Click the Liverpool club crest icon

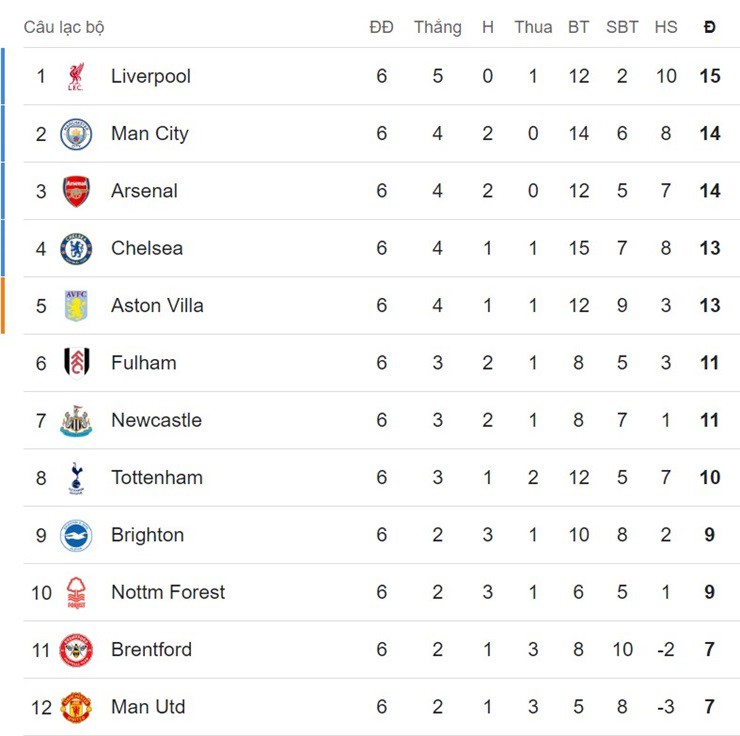(x=76, y=76)
